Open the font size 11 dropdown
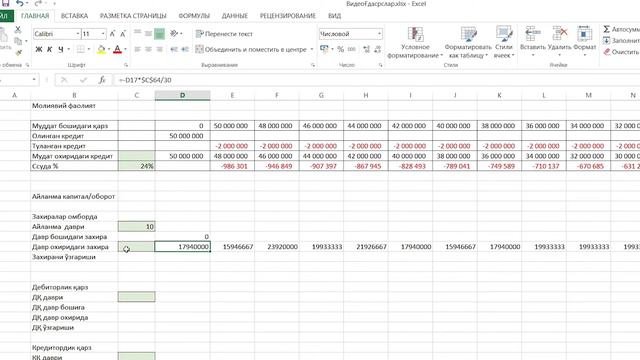This screenshot has width=640, height=360. (x=103, y=34)
